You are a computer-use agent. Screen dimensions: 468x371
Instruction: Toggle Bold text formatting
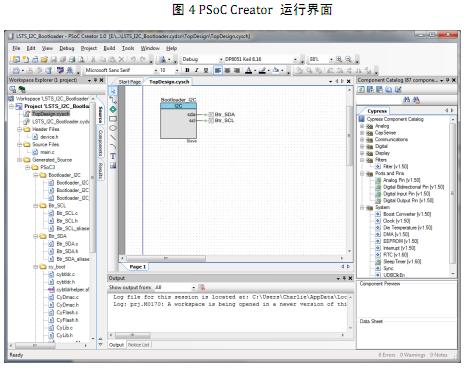[x=187, y=70]
